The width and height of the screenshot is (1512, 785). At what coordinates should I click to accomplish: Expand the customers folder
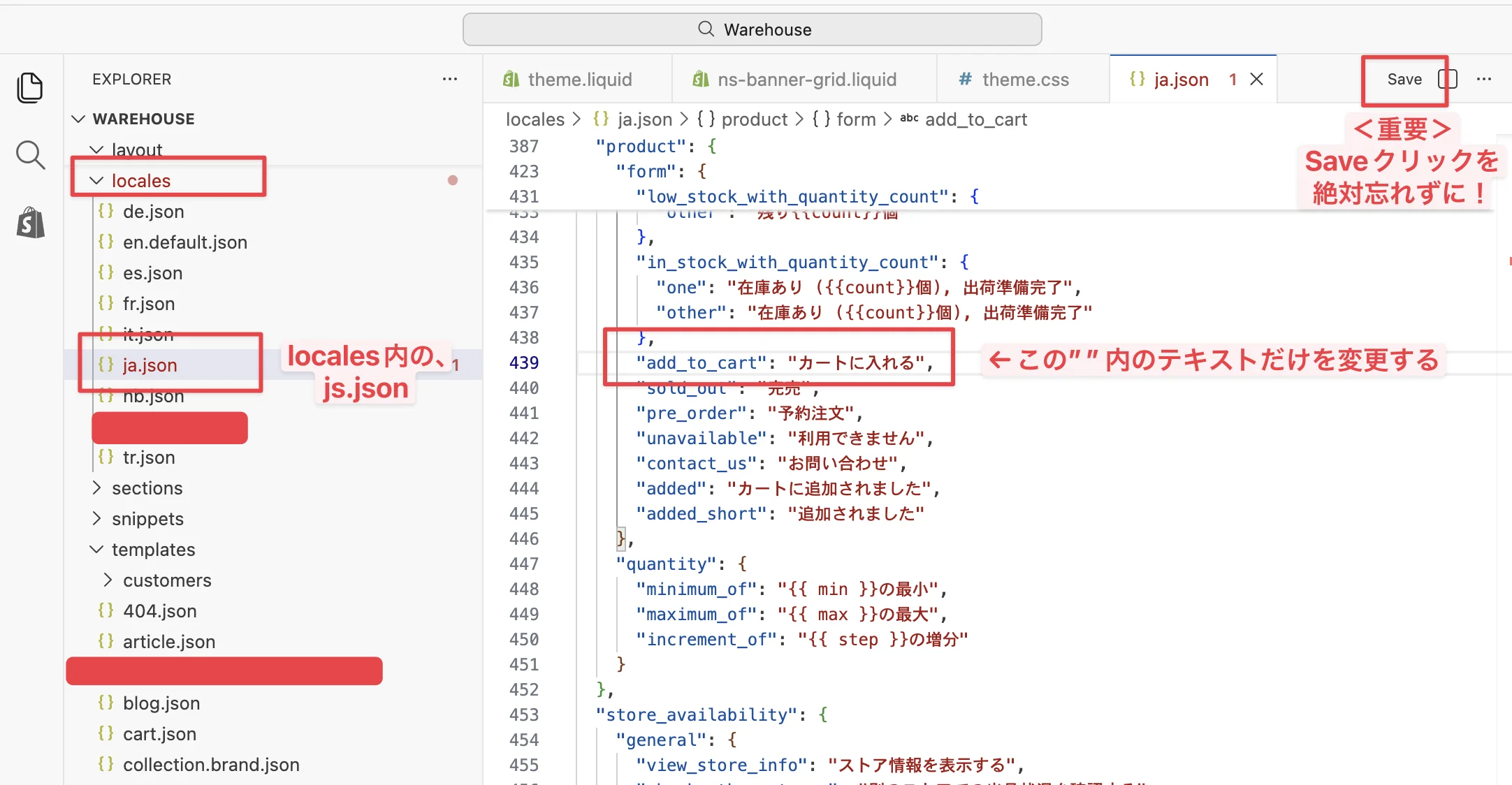coord(108,580)
